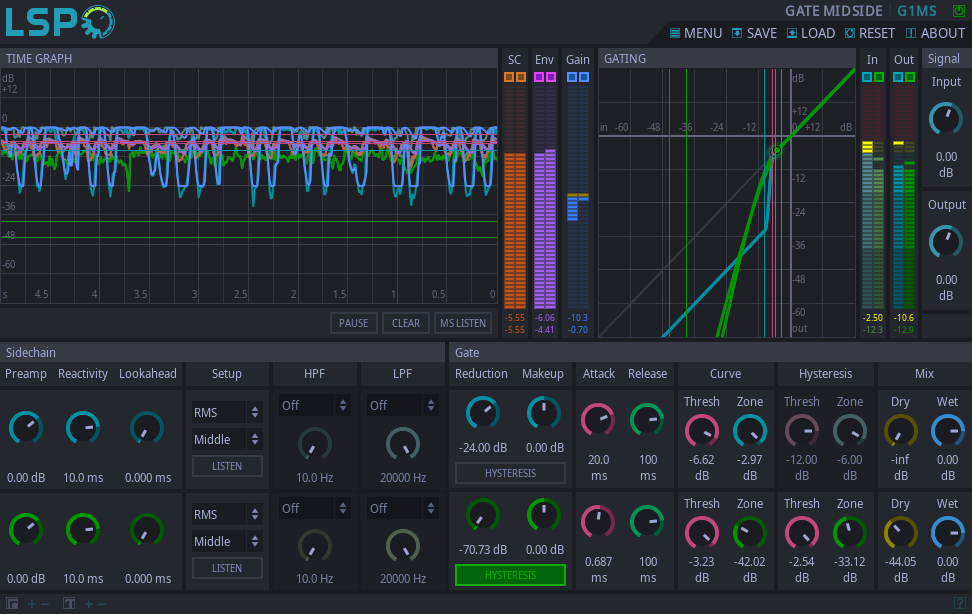Enable the unlit HYSTERESIS button under -24.00 dB
This screenshot has width=972, height=614.
(510, 473)
